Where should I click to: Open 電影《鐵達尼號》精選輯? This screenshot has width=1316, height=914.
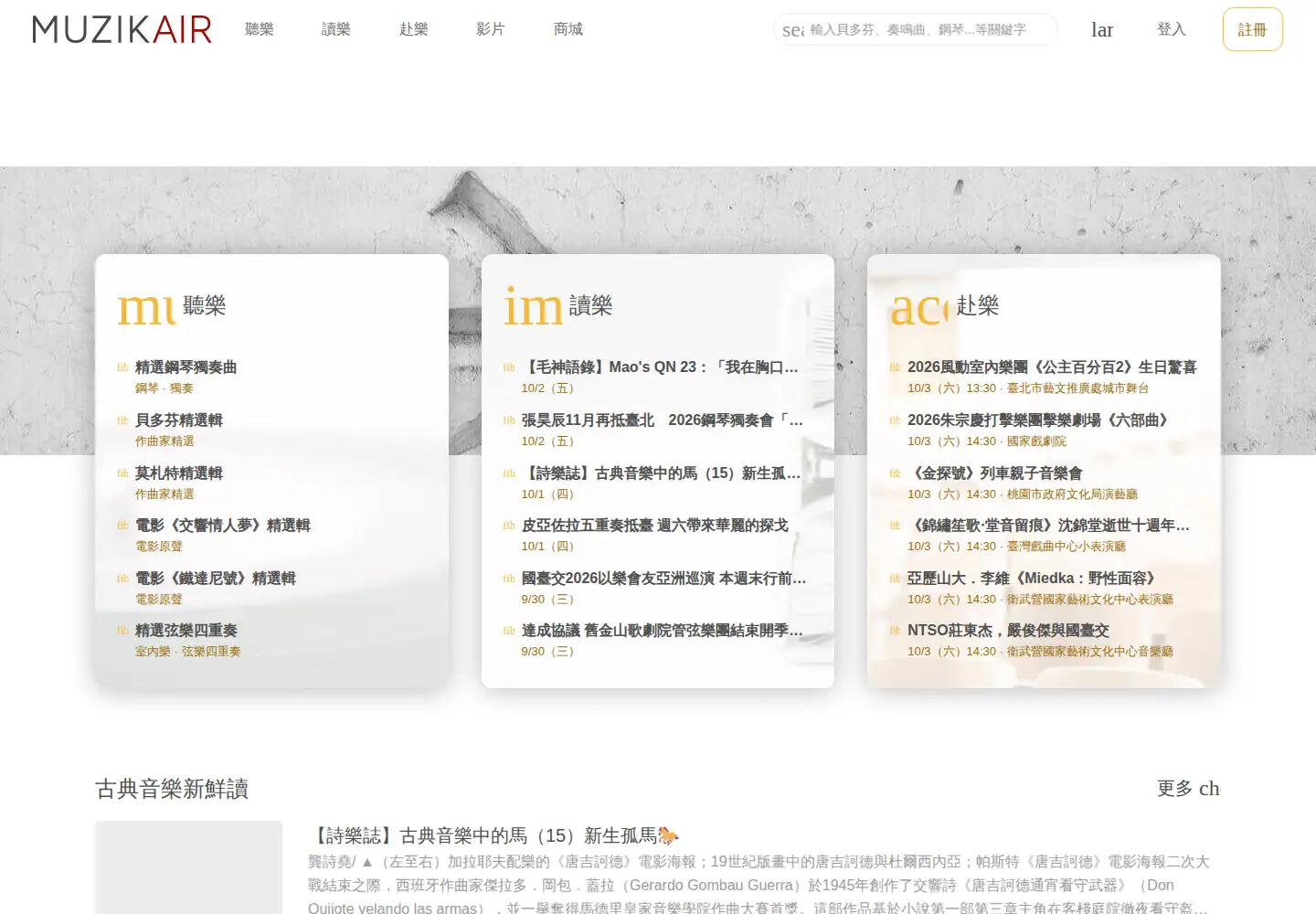pos(216,579)
